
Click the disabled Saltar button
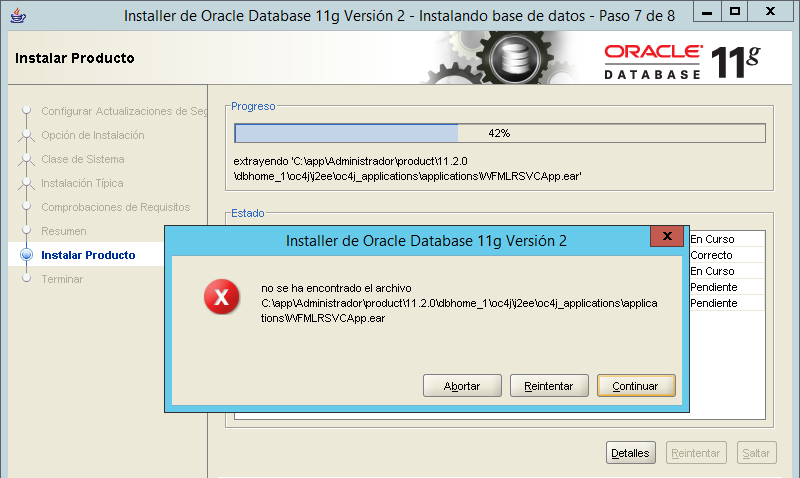tap(757, 453)
